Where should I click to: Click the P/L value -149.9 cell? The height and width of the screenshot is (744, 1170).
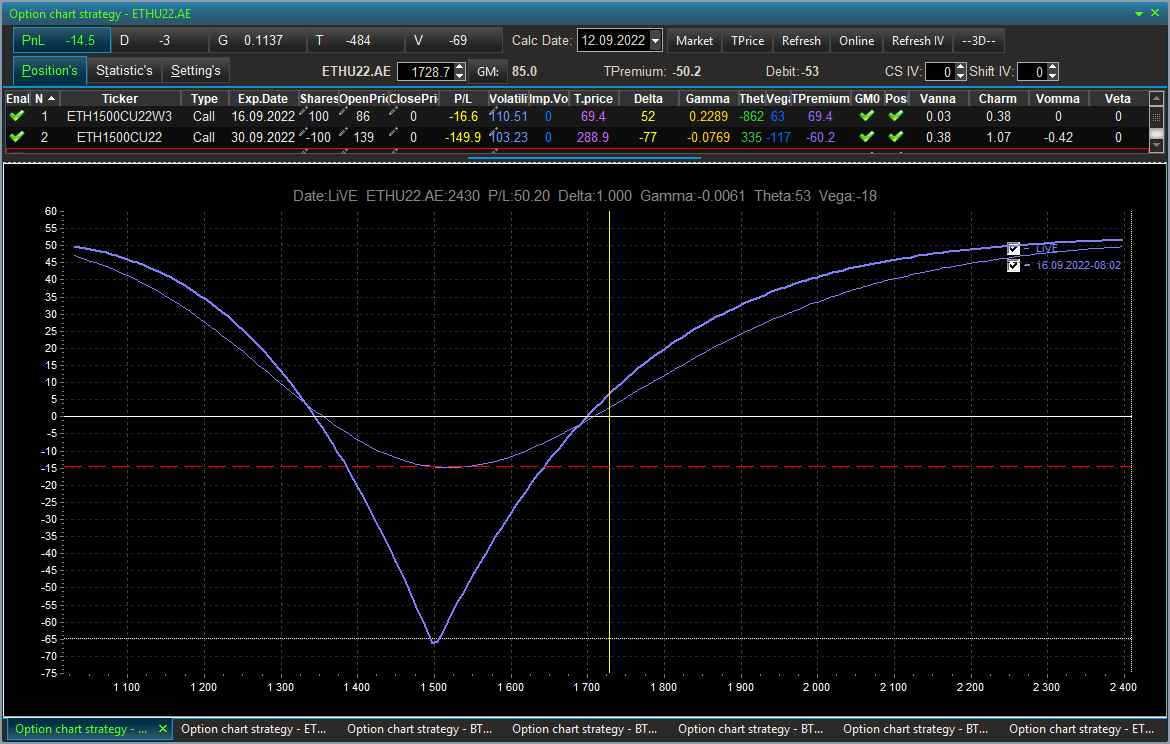point(463,137)
